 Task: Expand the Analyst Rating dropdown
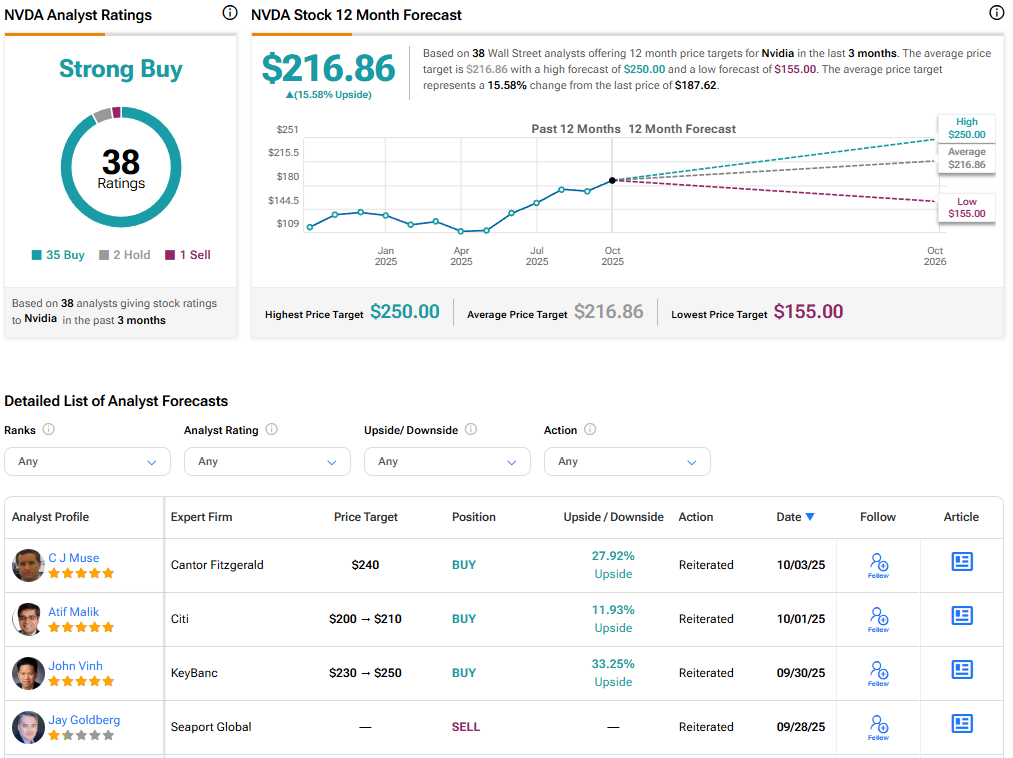(267, 462)
